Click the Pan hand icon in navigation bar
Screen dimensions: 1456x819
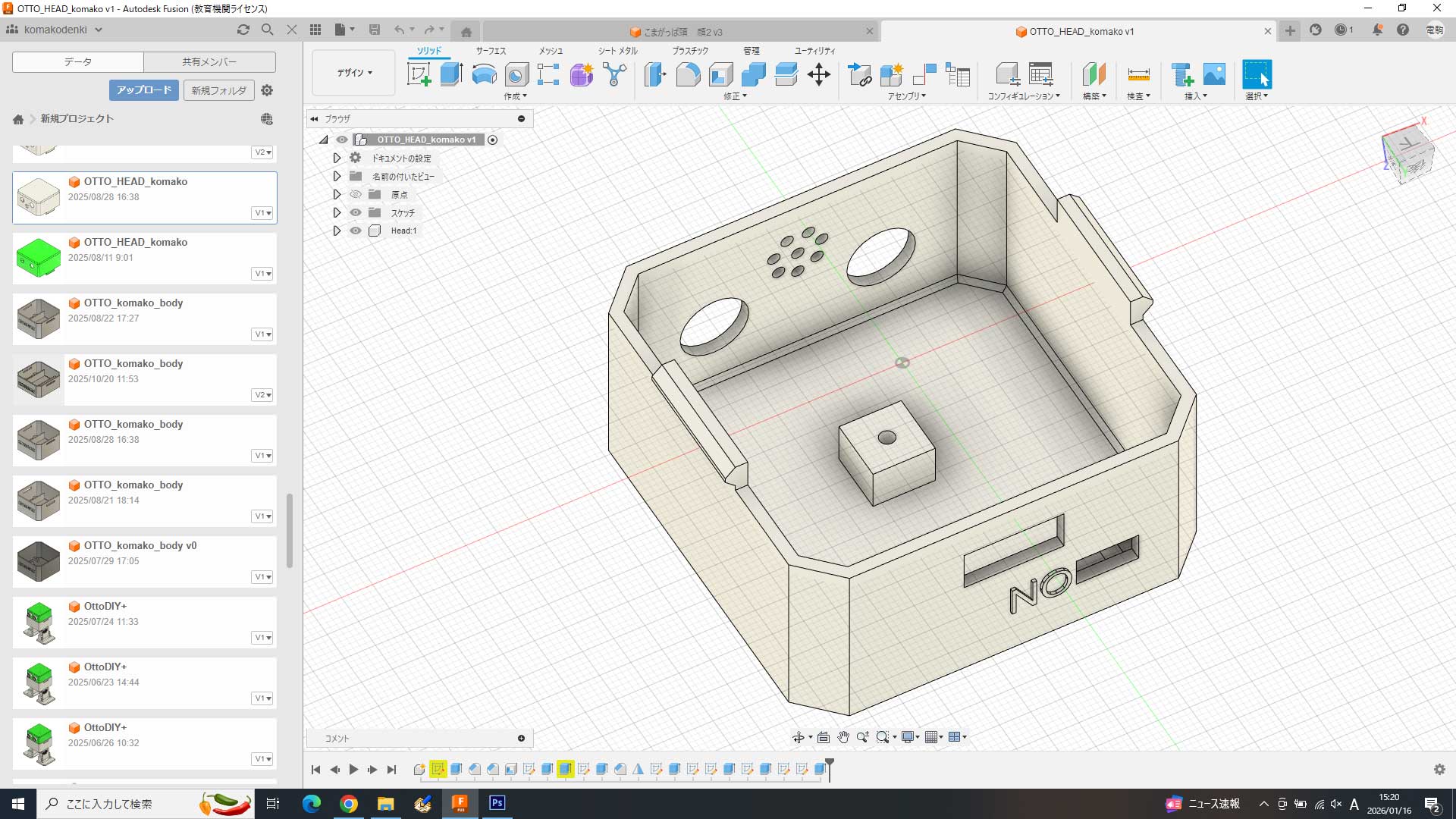coord(843,737)
